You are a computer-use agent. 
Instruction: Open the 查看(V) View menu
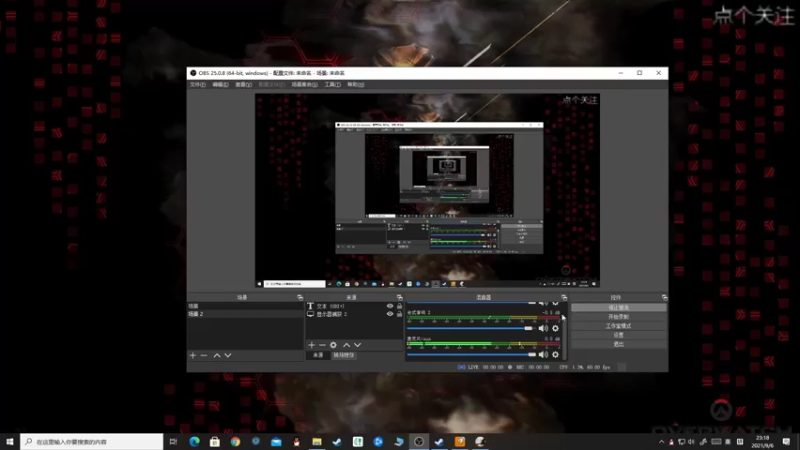pyautogui.click(x=243, y=85)
